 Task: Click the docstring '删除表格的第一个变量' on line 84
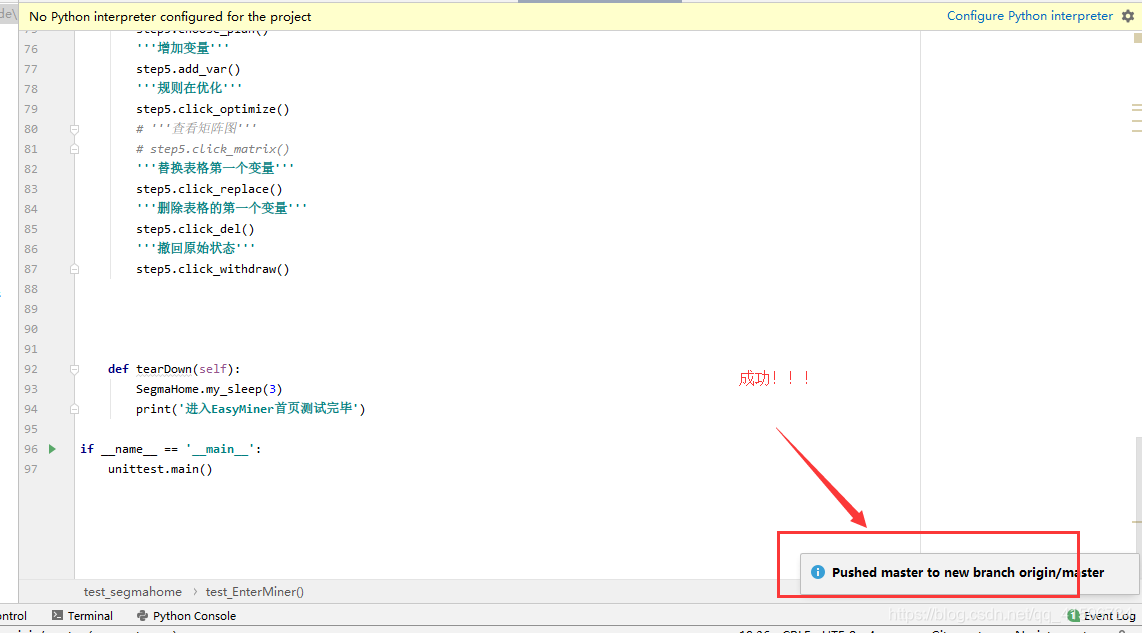pos(222,208)
